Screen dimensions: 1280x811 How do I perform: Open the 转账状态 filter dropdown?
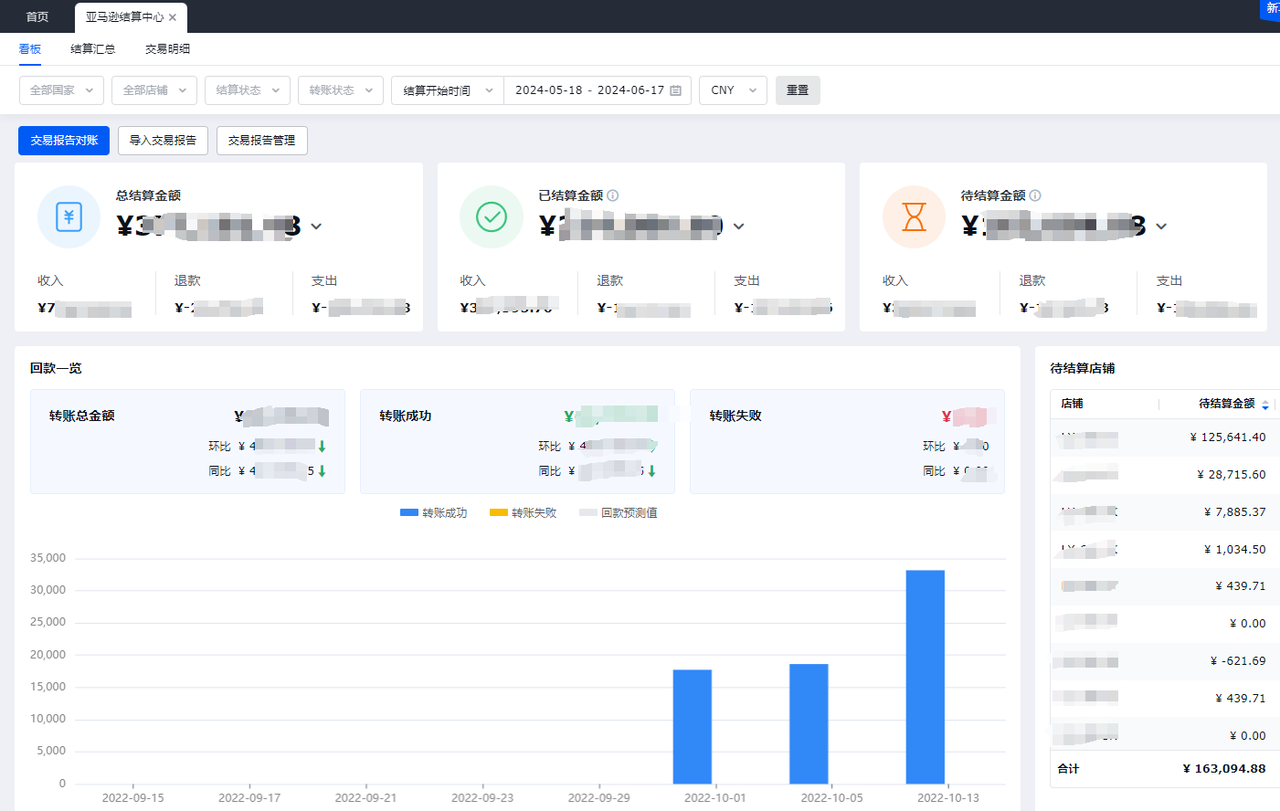[340, 90]
